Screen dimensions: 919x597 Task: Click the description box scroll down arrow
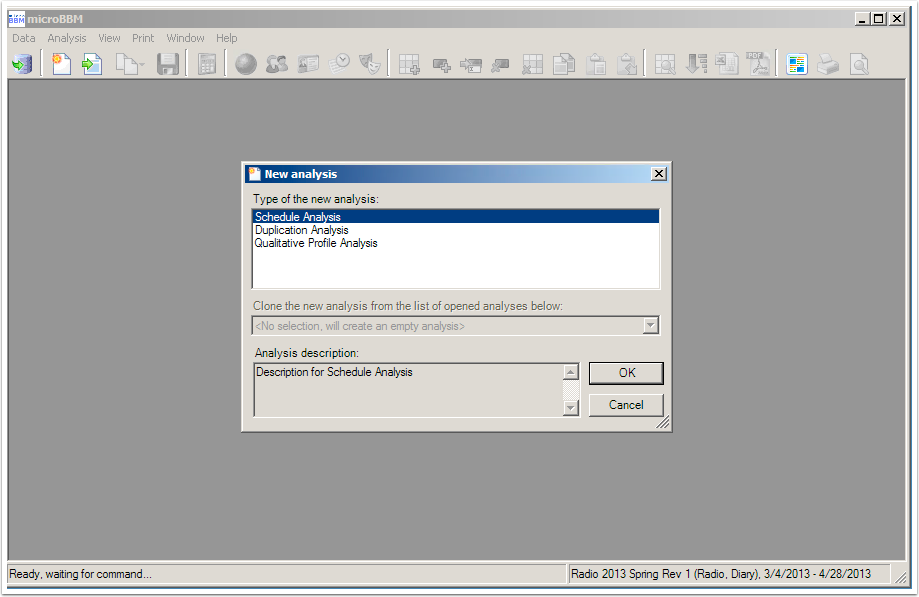pyautogui.click(x=571, y=407)
